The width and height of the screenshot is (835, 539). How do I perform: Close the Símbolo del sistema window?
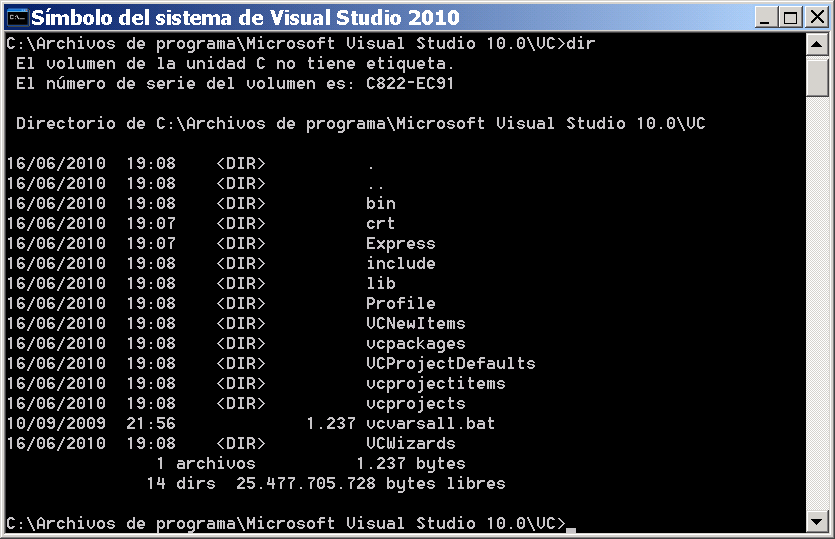[817, 17]
